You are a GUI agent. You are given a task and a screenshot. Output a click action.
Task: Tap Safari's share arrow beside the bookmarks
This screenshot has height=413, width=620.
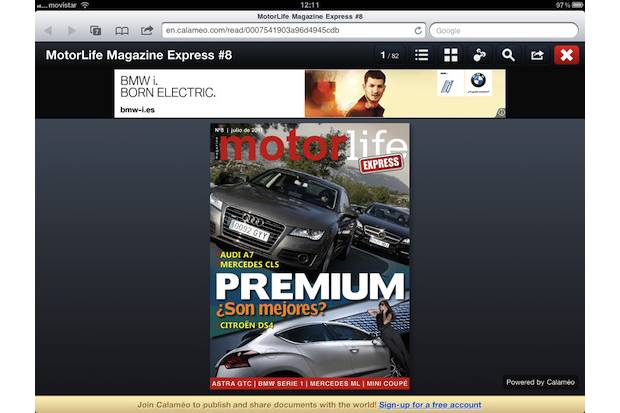(147, 30)
